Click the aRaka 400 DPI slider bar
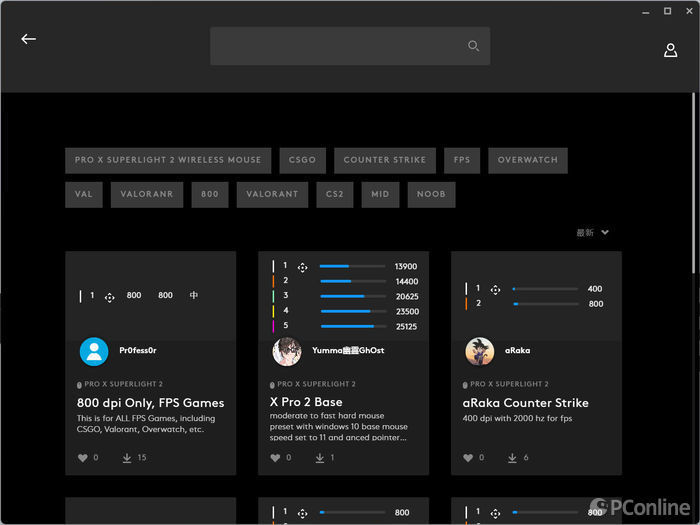Image resolution: width=700 pixels, height=525 pixels. 546,289
